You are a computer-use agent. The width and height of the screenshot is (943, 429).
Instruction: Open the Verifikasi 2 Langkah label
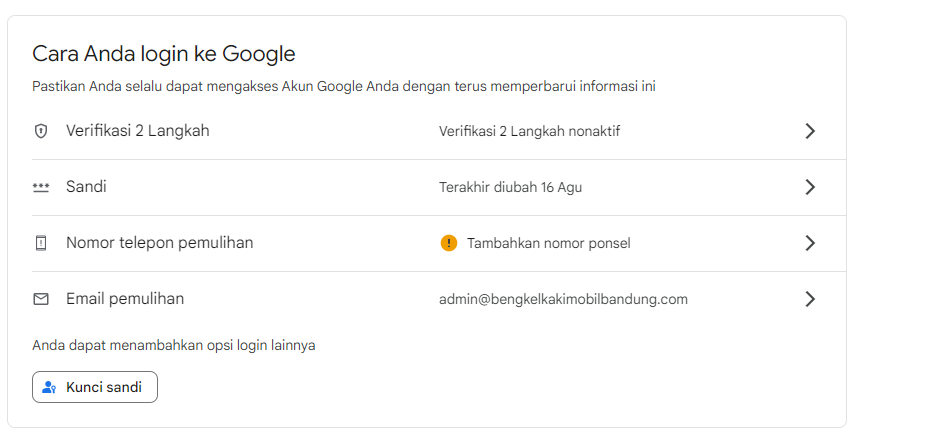coord(138,131)
